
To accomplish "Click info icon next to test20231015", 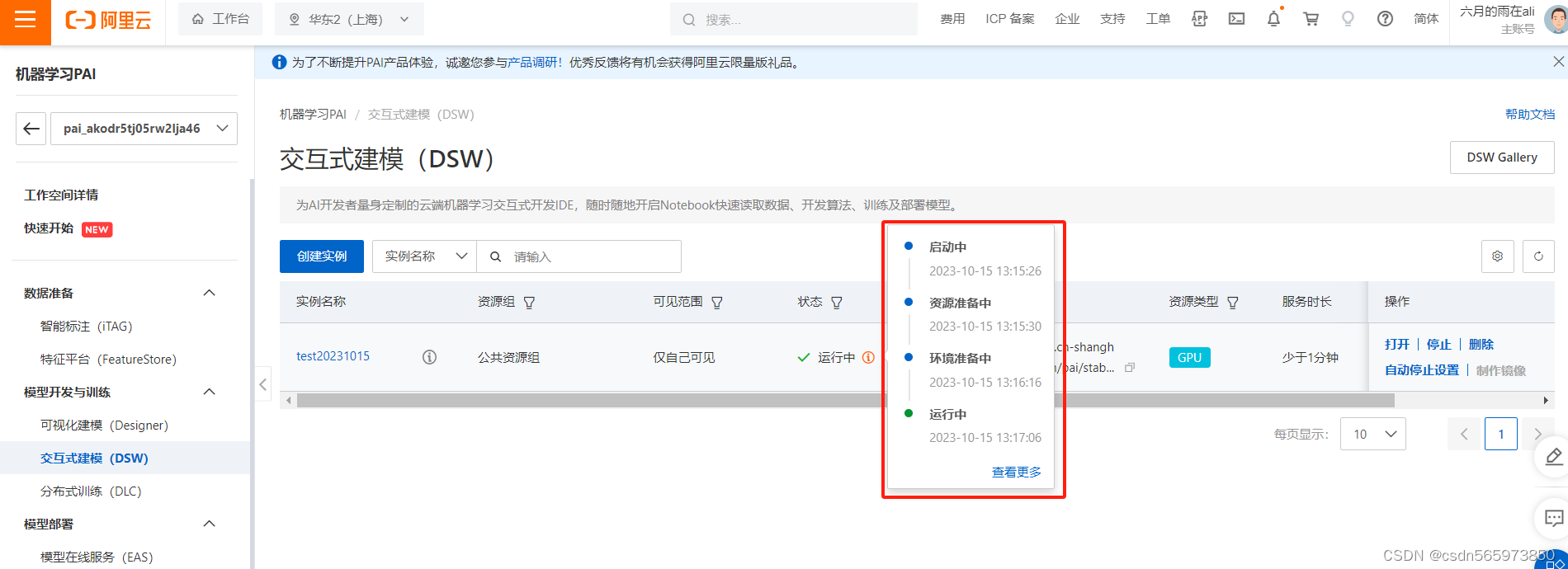I will pyautogui.click(x=429, y=357).
